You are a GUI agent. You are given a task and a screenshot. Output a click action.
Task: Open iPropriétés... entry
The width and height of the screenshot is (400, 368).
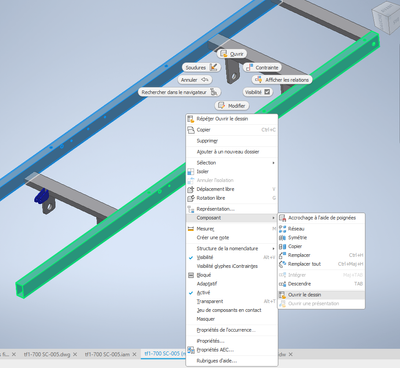click(232, 341)
